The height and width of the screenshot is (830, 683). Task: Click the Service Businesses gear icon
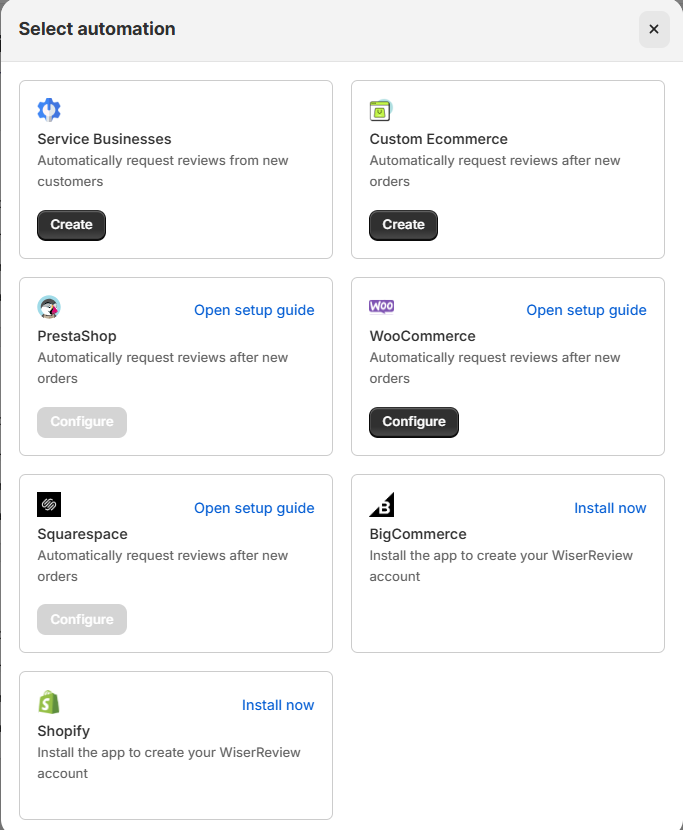(x=49, y=110)
